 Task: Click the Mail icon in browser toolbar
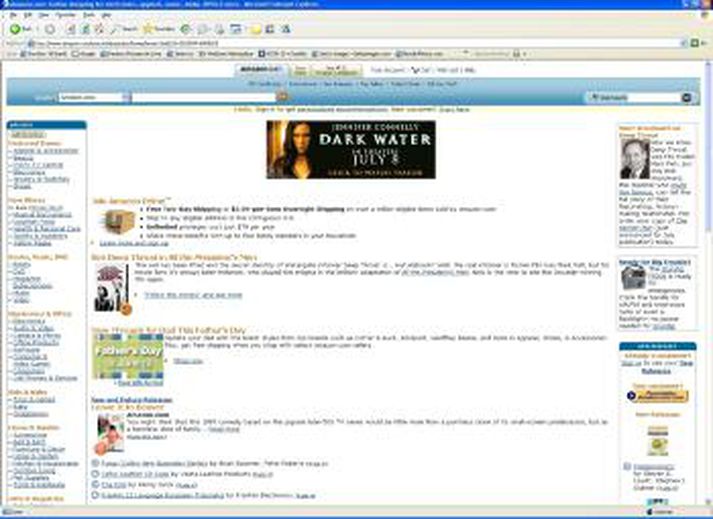[x=203, y=29]
